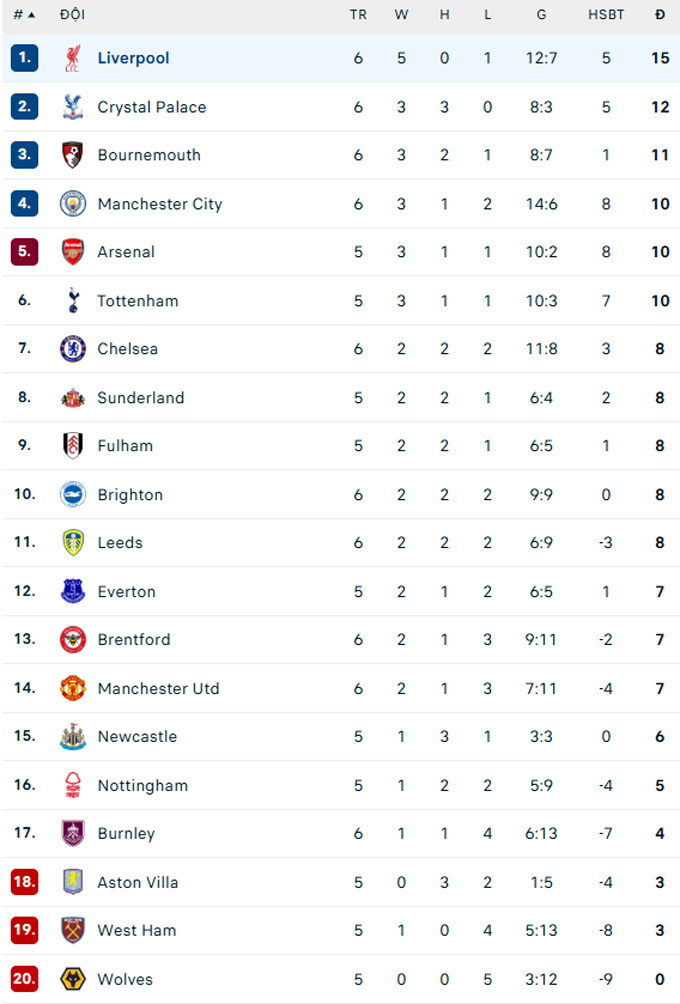680x1004 pixels.
Task: Click the Manchester City badge icon
Action: point(72,204)
